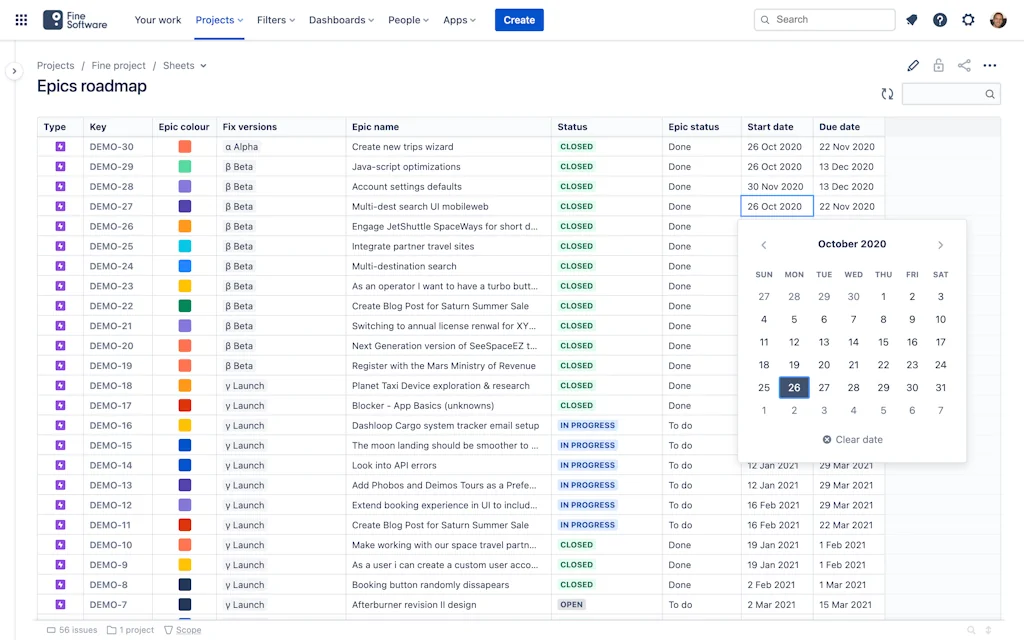Click the refresh icon above the table

coord(887,94)
